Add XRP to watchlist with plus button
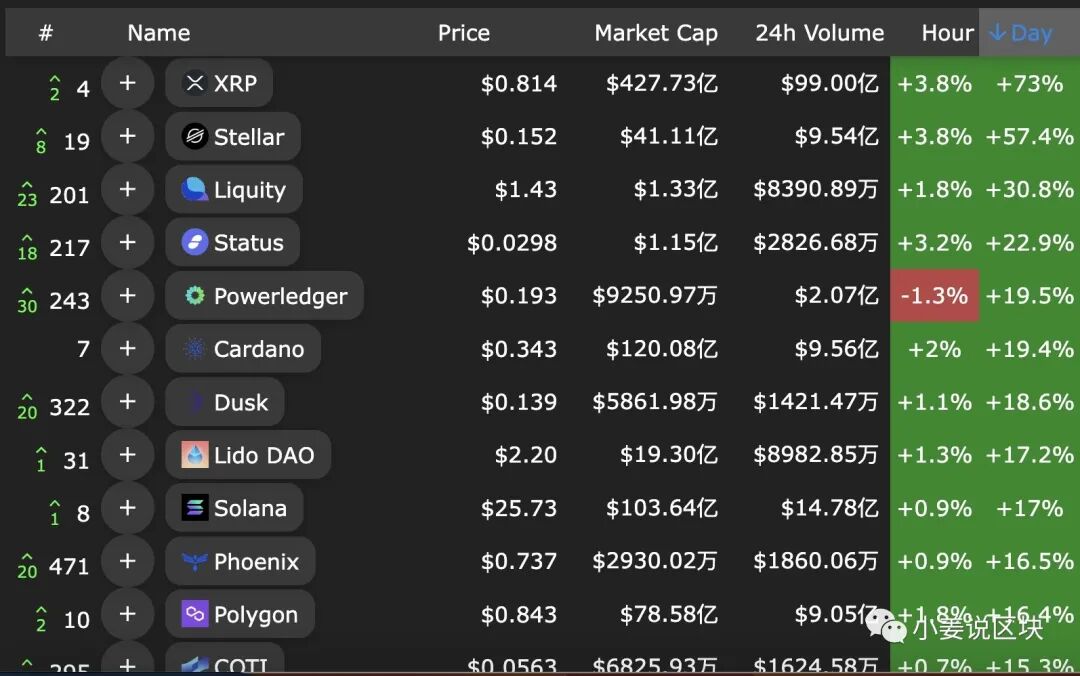The image size is (1080, 676). [x=127, y=84]
